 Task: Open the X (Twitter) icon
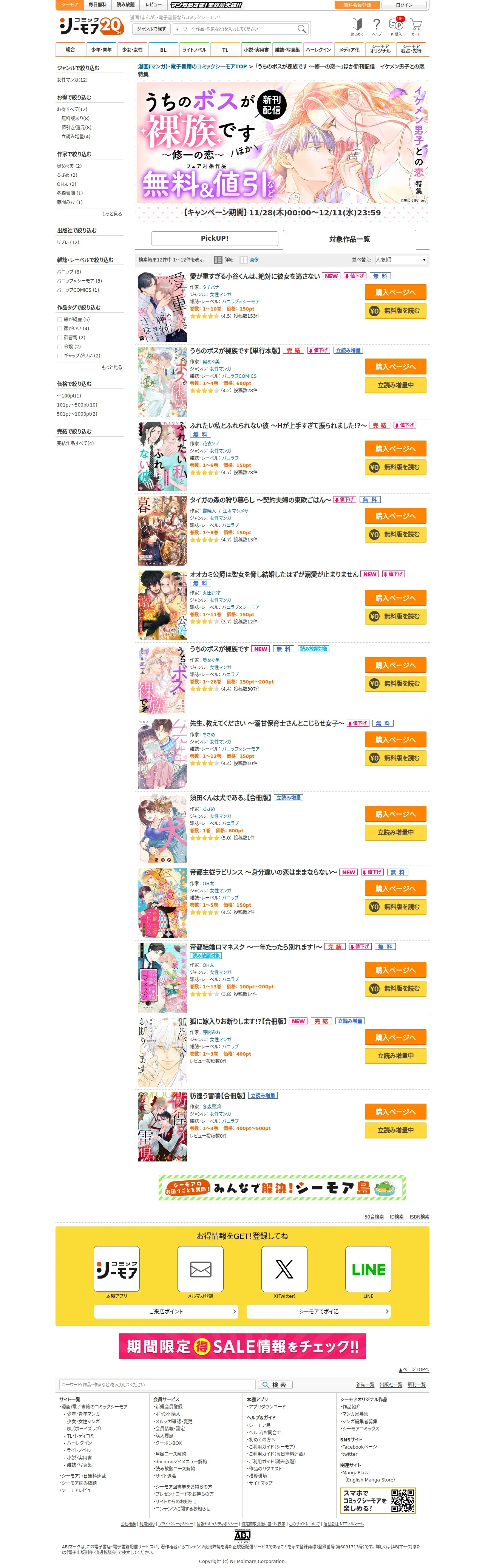pos(284,1268)
